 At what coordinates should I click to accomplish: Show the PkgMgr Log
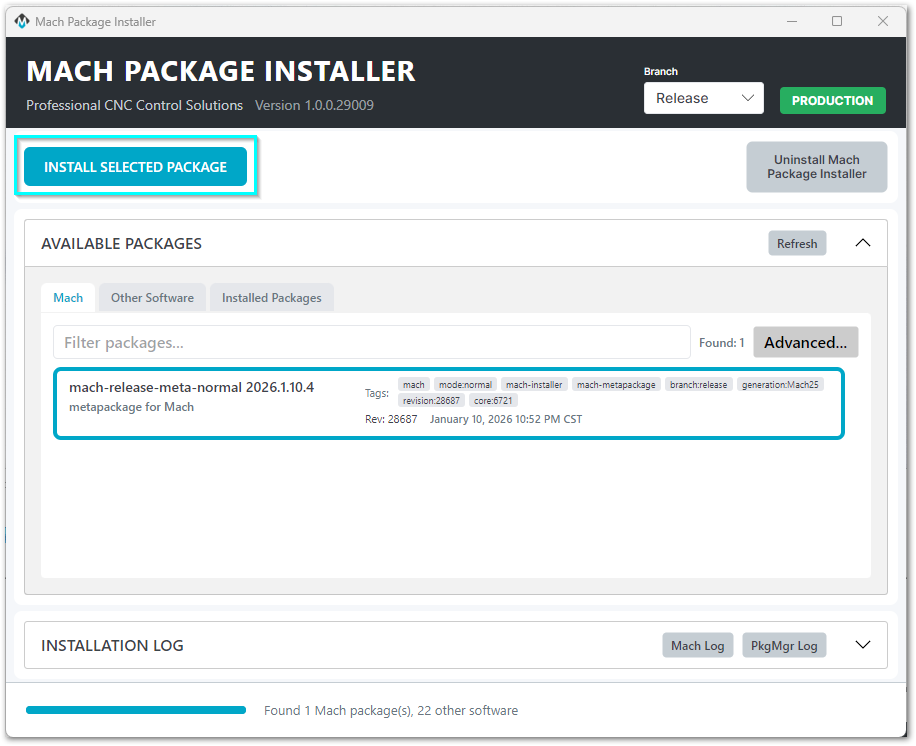tap(784, 645)
